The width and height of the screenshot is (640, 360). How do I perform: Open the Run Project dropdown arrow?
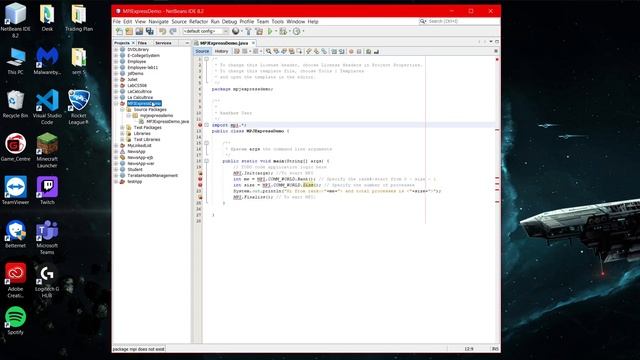point(276,31)
